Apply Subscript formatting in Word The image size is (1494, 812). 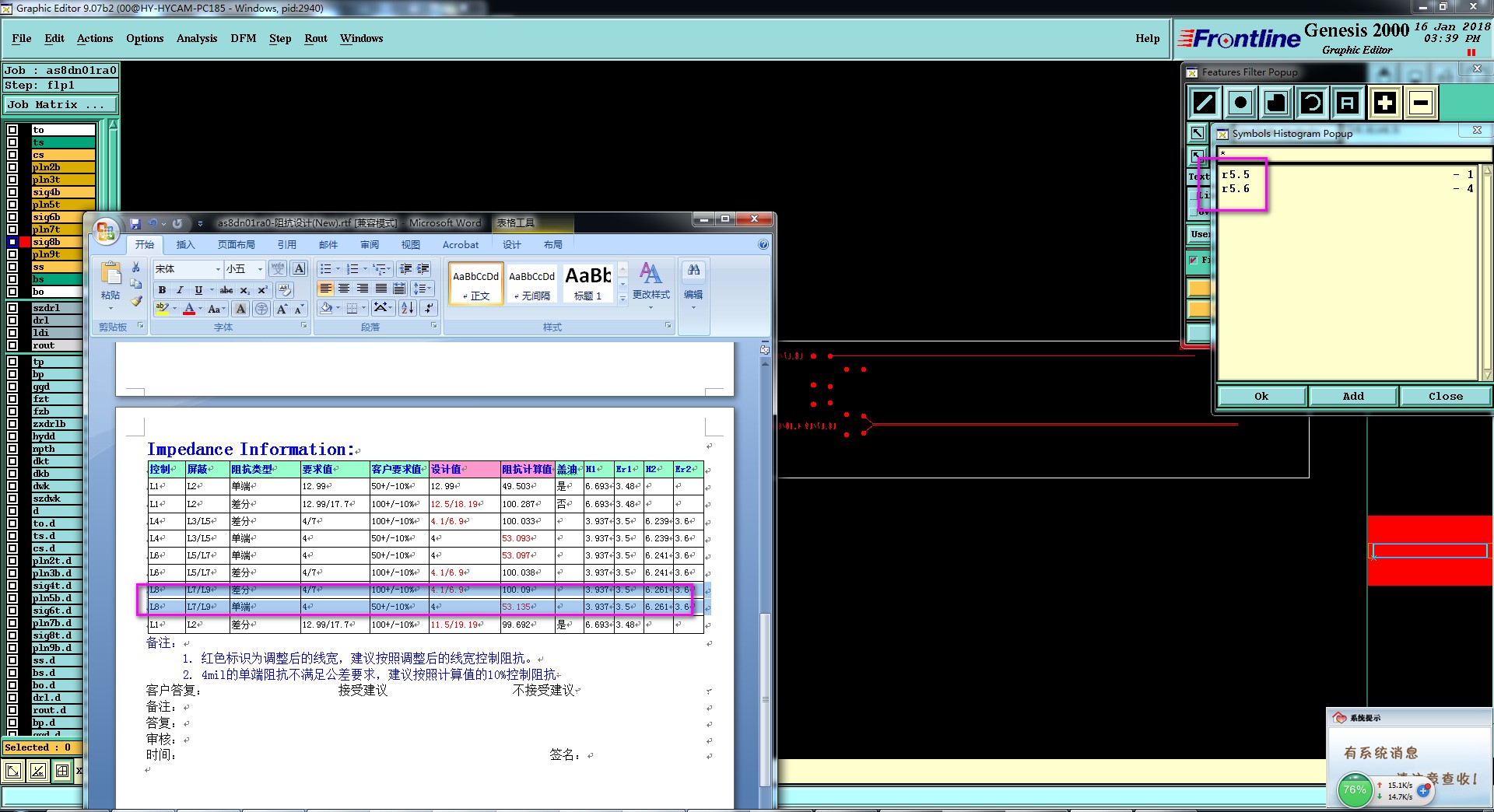(x=244, y=290)
